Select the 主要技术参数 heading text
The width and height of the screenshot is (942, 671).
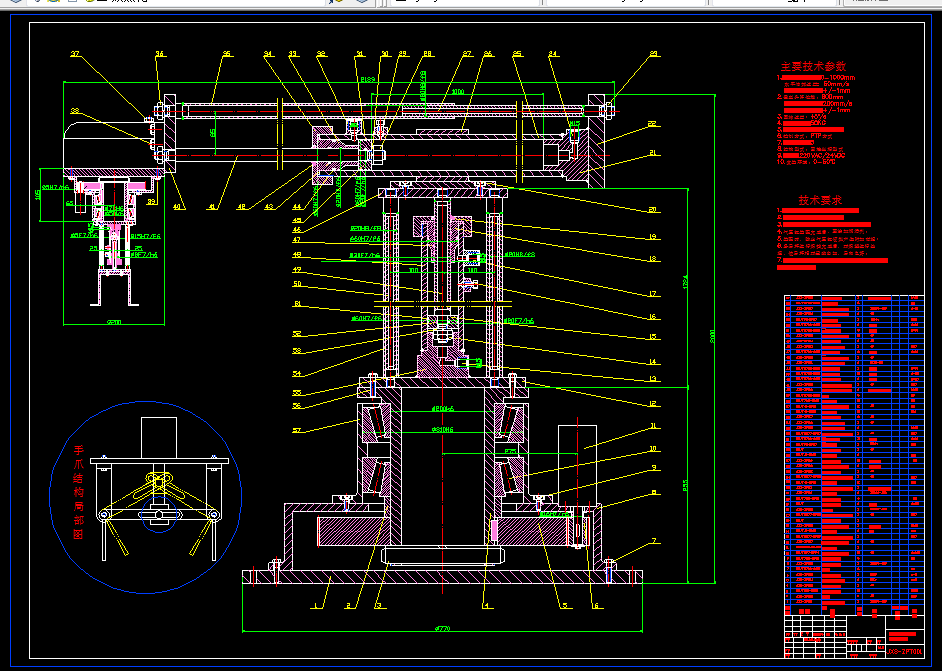tap(813, 67)
